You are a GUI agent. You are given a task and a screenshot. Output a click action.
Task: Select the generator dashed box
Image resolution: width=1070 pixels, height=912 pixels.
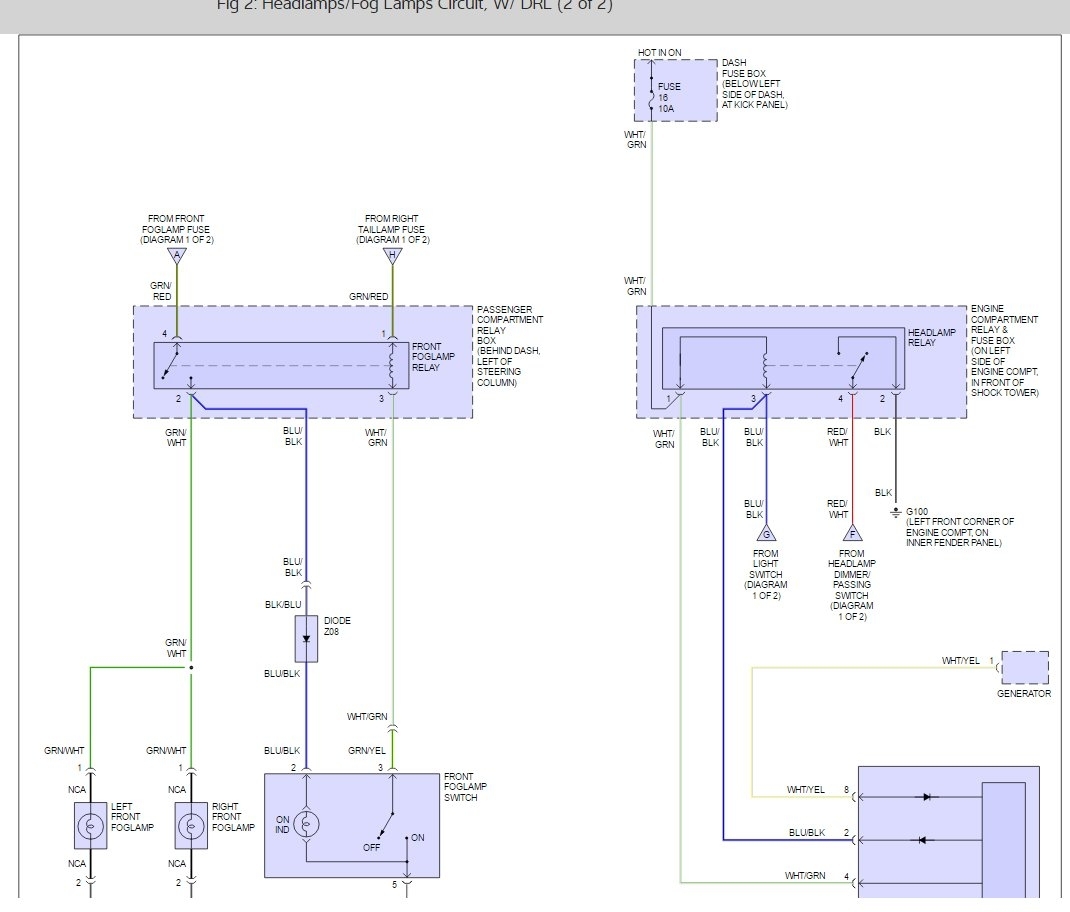click(x=1024, y=668)
